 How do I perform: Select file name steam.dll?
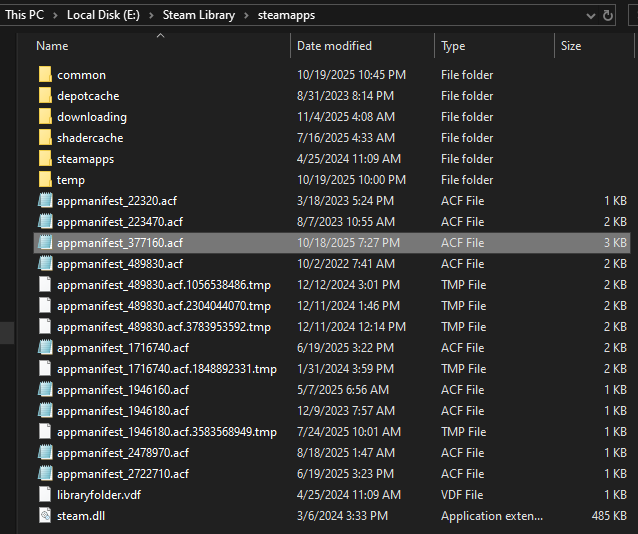(81, 516)
